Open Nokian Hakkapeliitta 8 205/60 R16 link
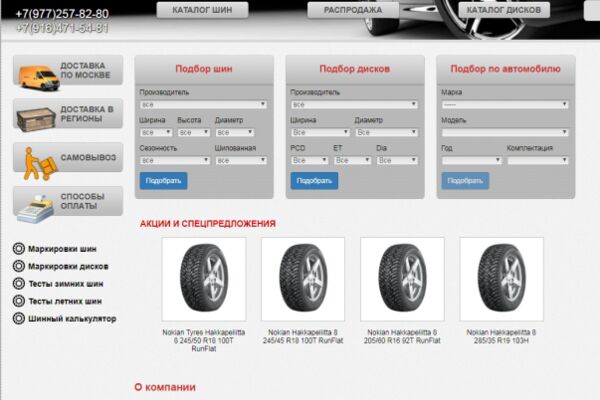Viewport: 600px width, 400px height. click(x=402, y=336)
